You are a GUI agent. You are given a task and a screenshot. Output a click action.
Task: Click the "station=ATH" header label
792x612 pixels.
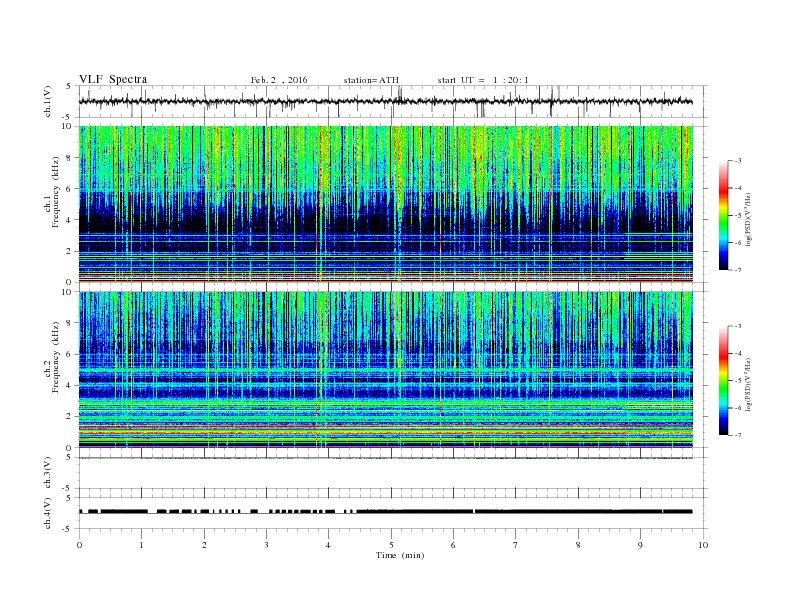(x=371, y=80)
